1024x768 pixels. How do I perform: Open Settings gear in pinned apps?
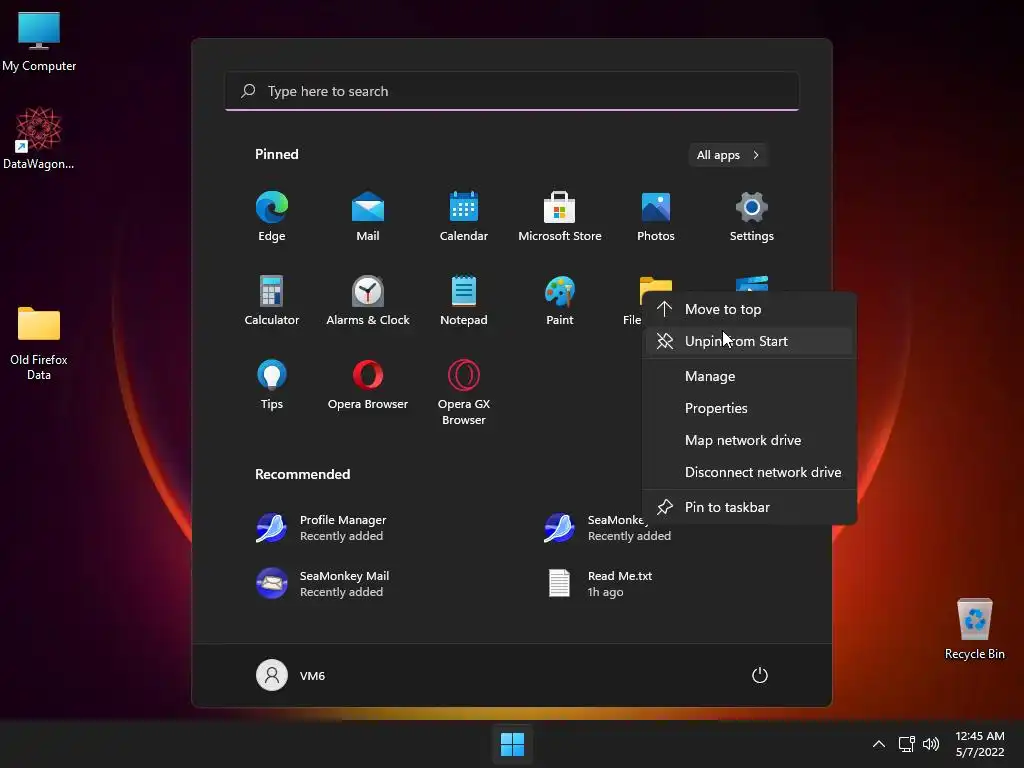[752, 216]
